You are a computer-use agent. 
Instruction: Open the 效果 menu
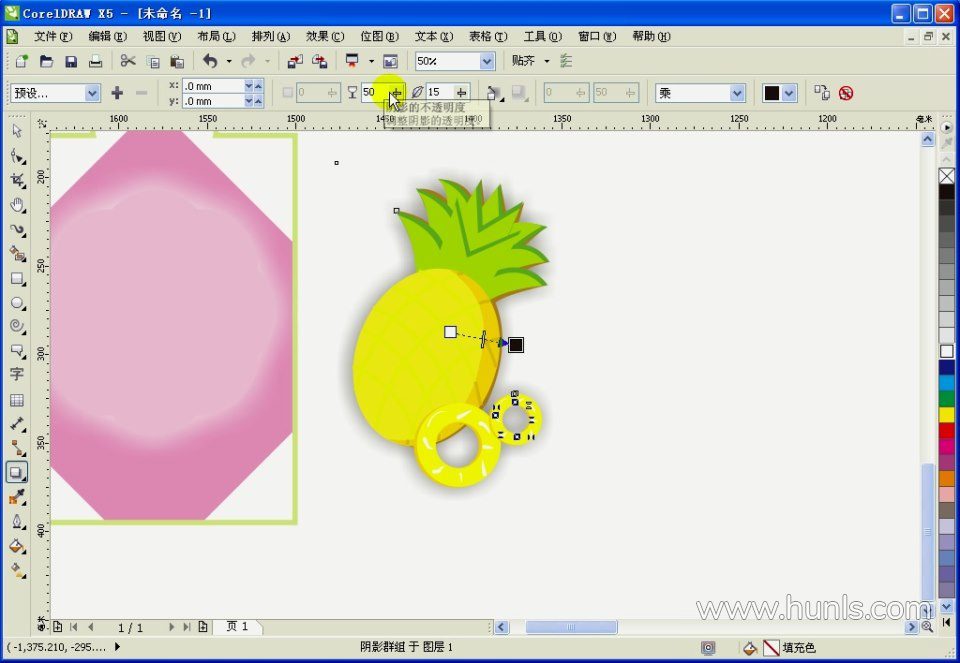coord(324,36)
